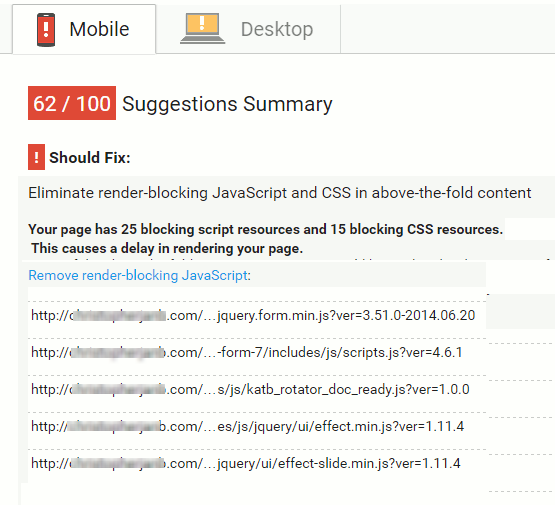Click the Suggestions Summary heading
Screen dimensions: 555x505
click(227, 104)
